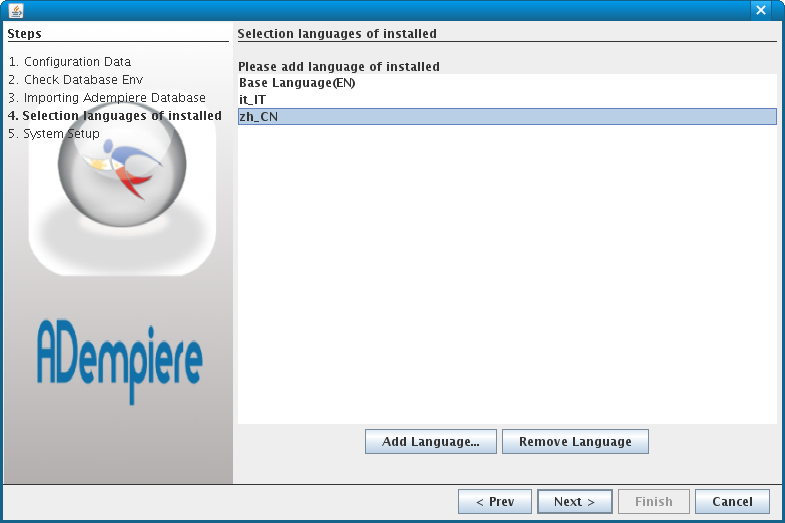Viewport: 785px width, 523px height.
Task: Click the disabled Finish button
Action: [x=654, y=501]
